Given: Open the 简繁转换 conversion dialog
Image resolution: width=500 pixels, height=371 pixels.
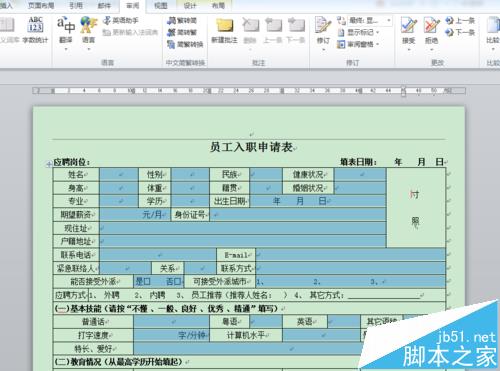Looking at the screenshot, I should click(185, 44).
